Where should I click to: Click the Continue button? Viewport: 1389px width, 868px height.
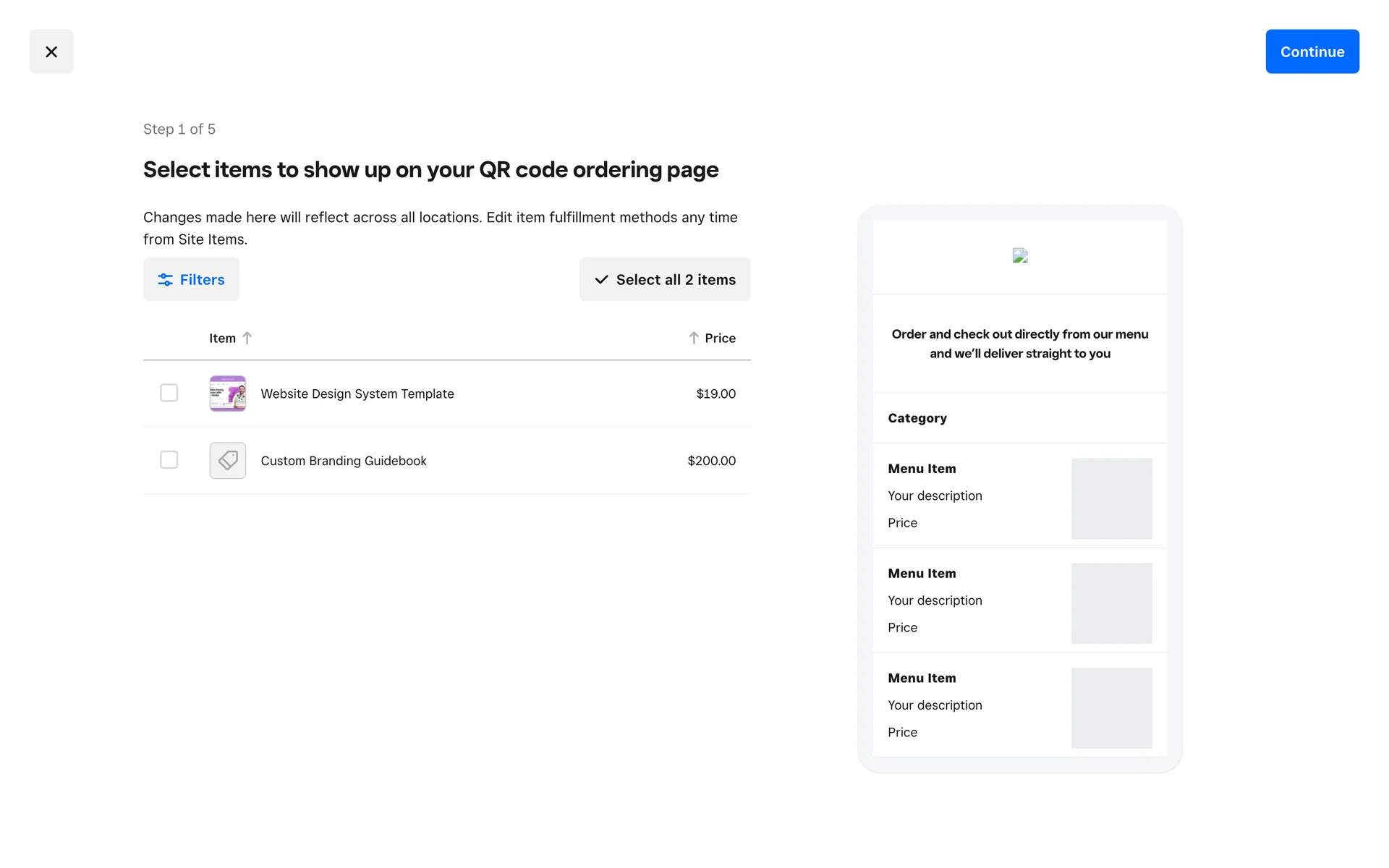[x=1312, y=51]
